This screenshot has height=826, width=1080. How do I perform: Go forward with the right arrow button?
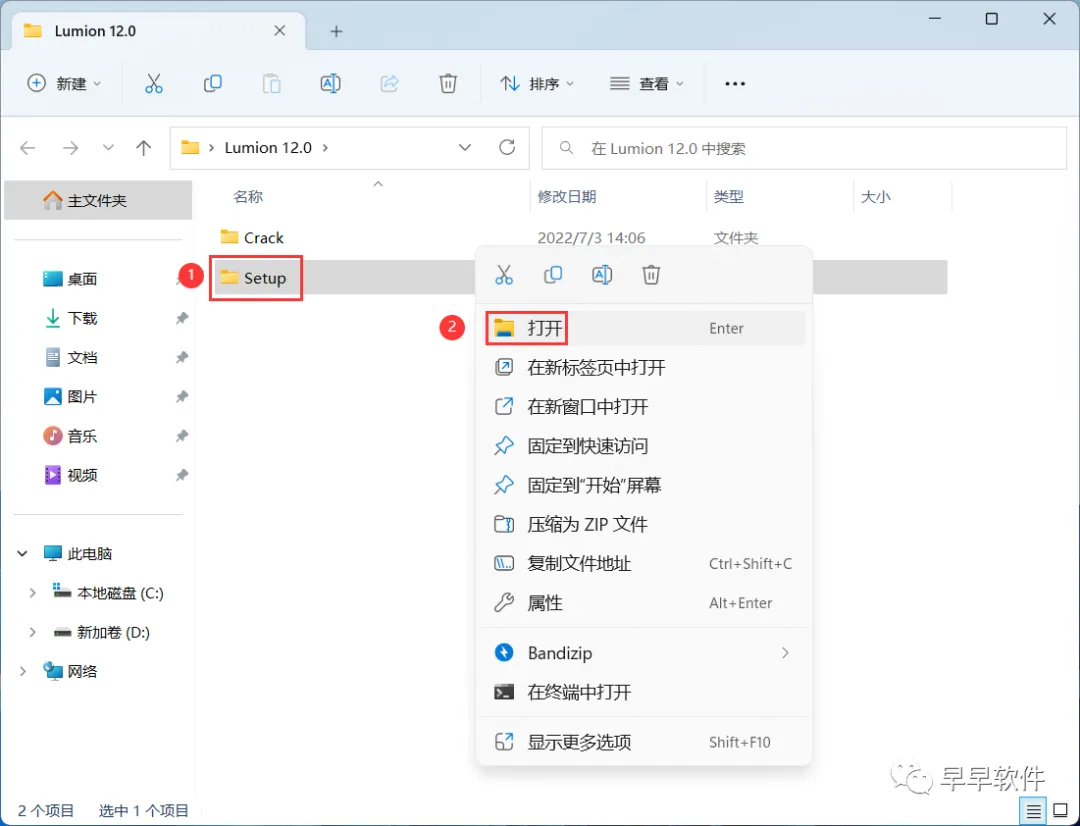[x=70, y=147]
